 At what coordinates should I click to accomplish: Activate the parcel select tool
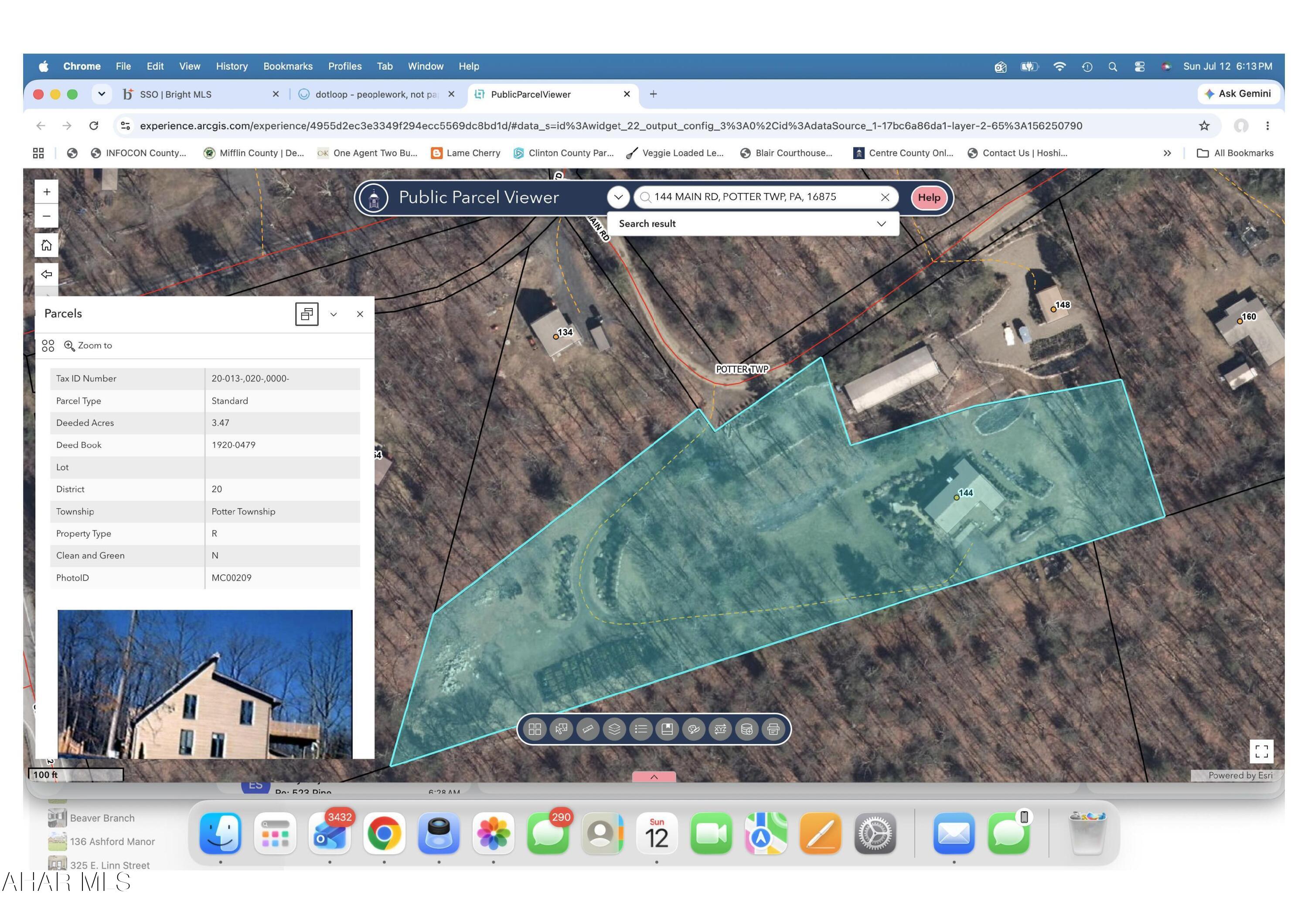point(561,729)
